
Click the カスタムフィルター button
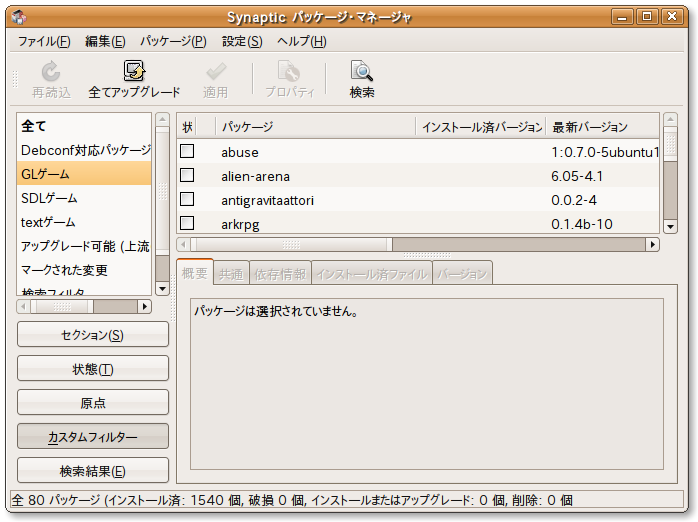pos(93,437)
